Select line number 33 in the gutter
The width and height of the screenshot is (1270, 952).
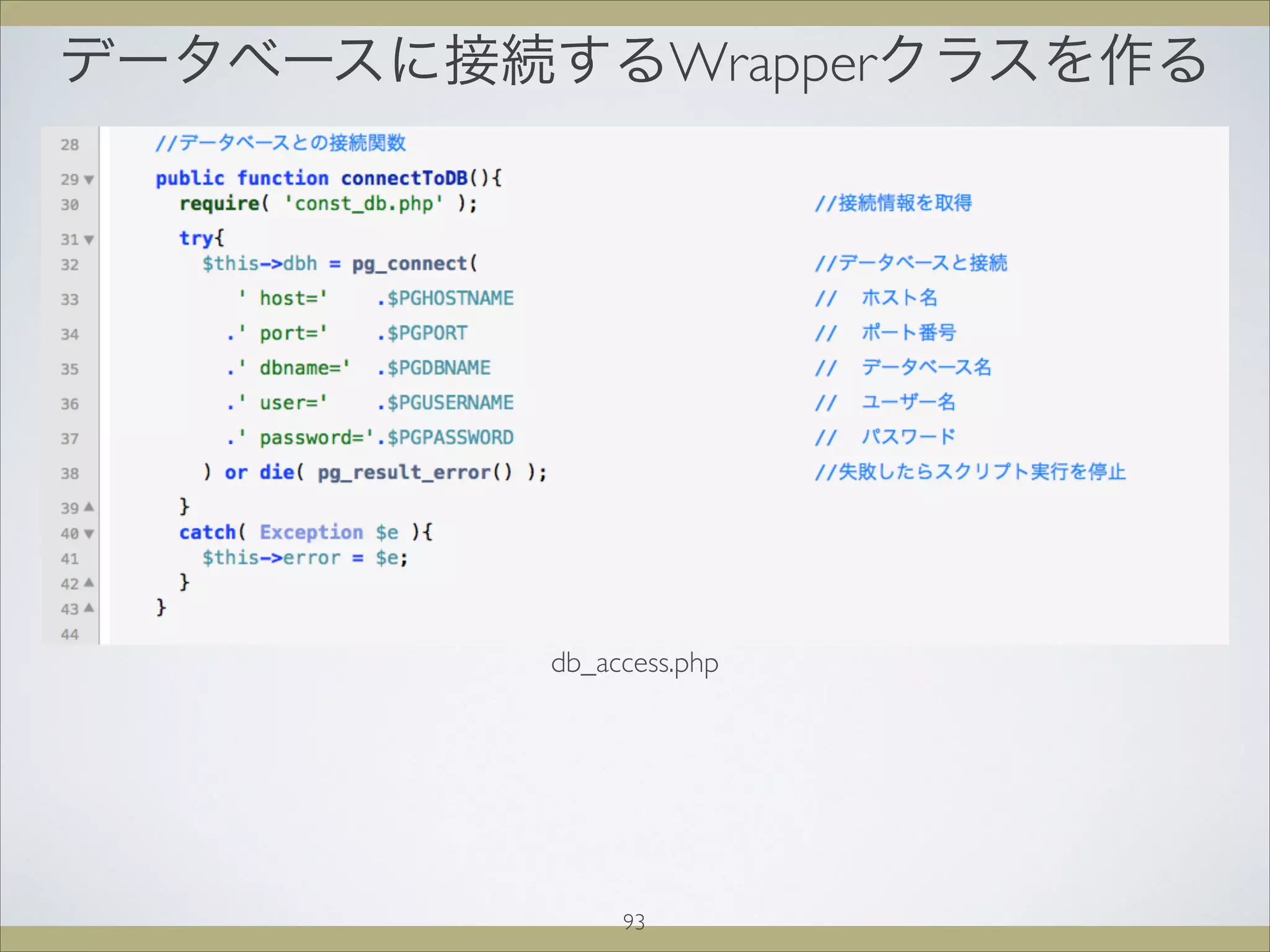[69, 300]
